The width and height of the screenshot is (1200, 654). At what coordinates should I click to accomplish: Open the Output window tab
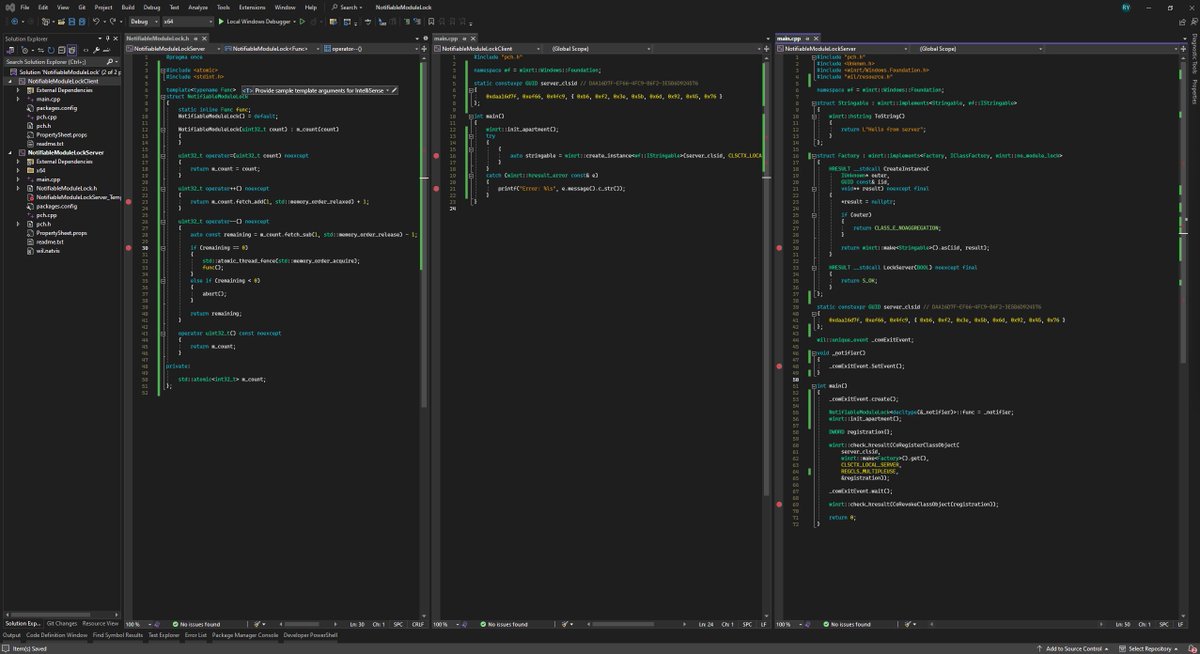pyautogui.click(x=12, y=635)
